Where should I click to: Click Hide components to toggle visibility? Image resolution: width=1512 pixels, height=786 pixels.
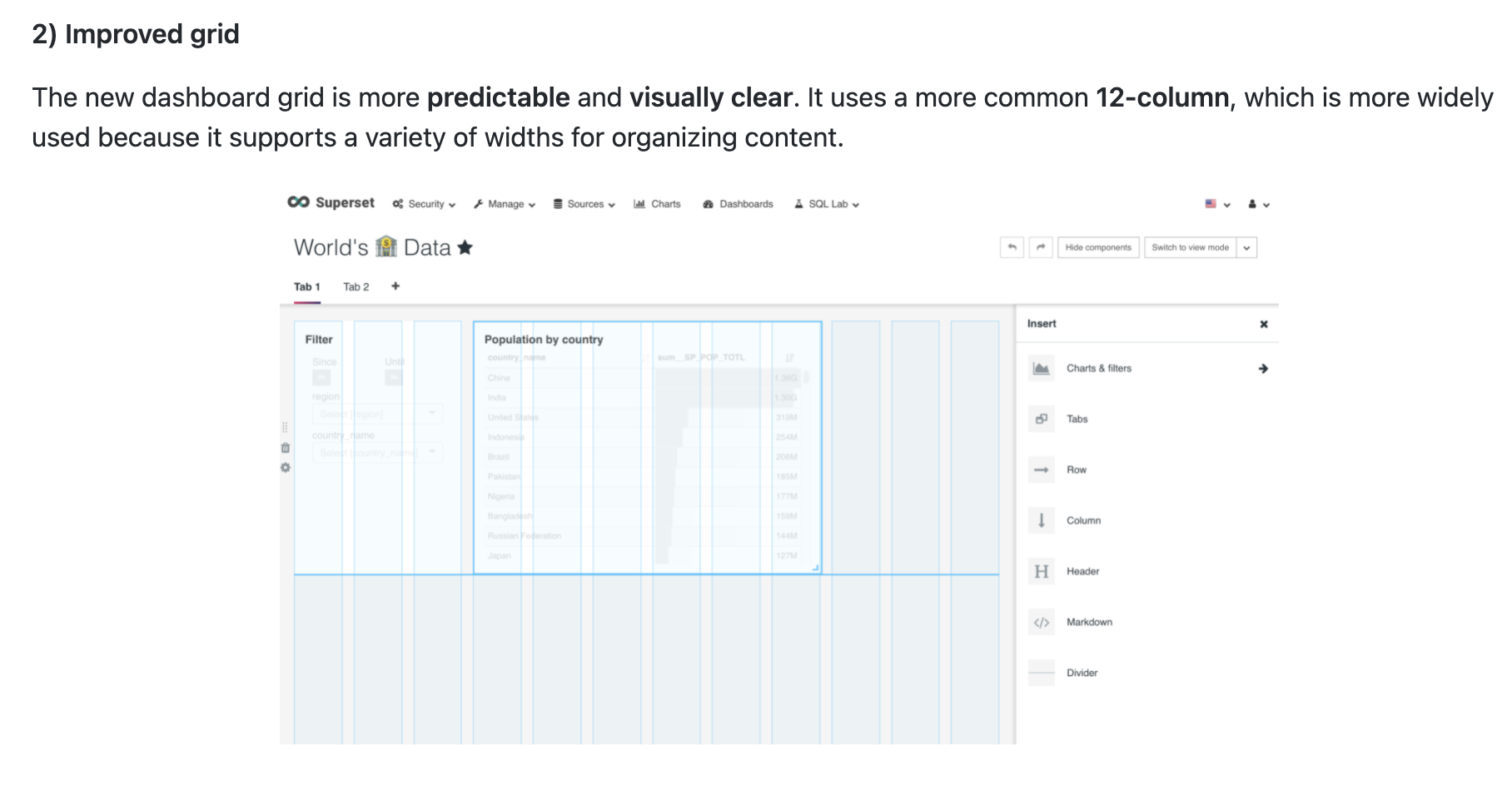click(1098, 247)
